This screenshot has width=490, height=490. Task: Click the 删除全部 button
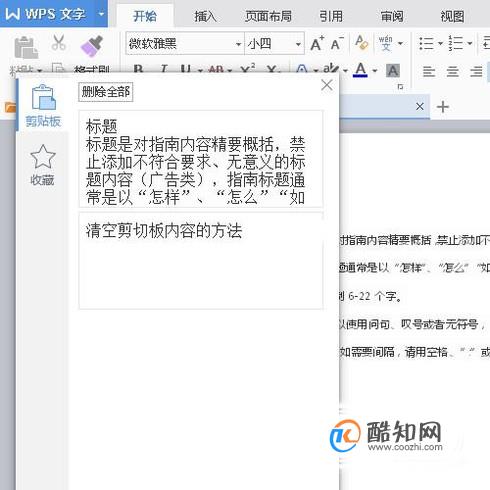pos(106,92)
